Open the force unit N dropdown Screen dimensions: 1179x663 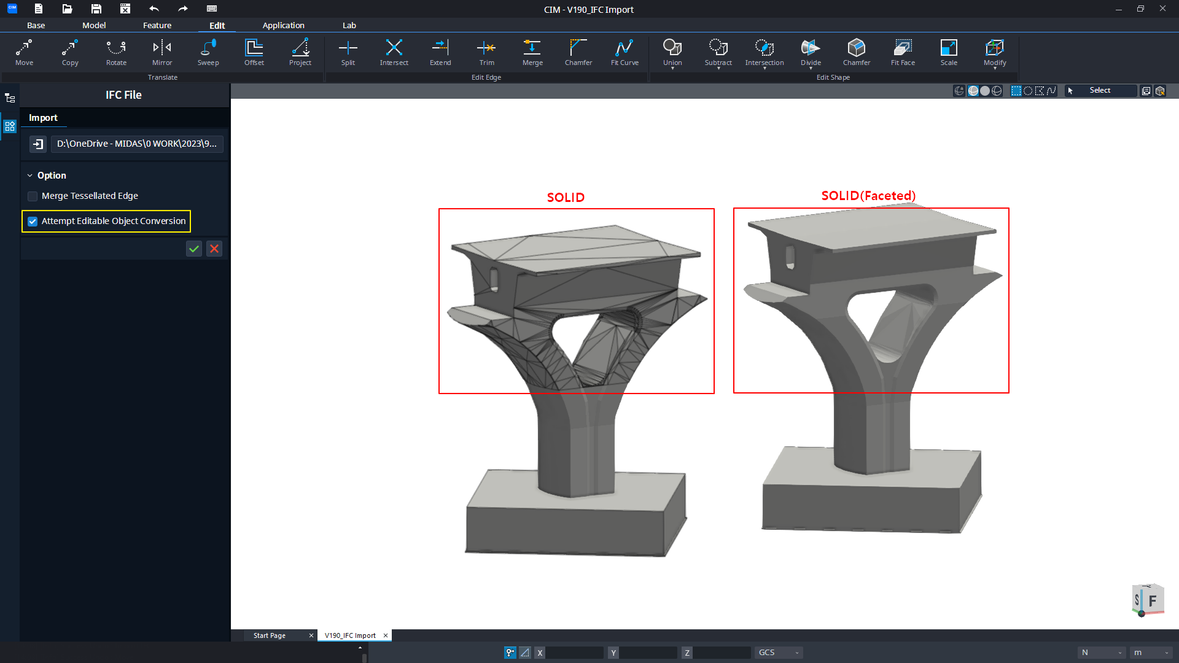pyautogui.click(x=1101, y=652)
